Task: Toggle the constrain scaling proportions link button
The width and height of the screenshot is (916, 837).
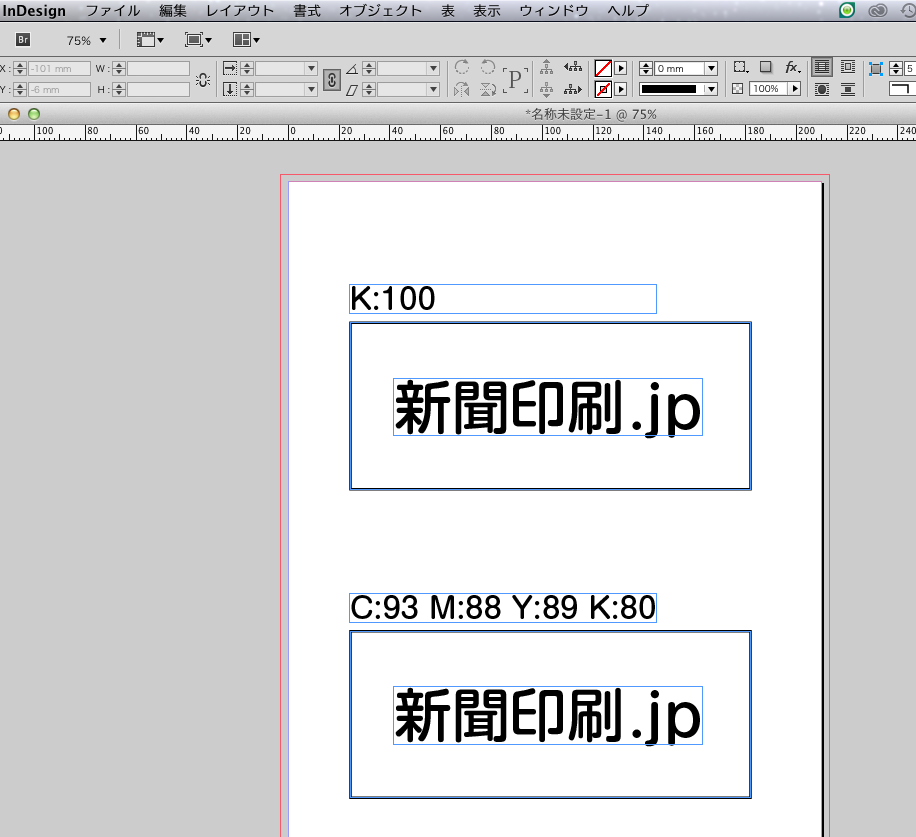Action: [332, 79]
